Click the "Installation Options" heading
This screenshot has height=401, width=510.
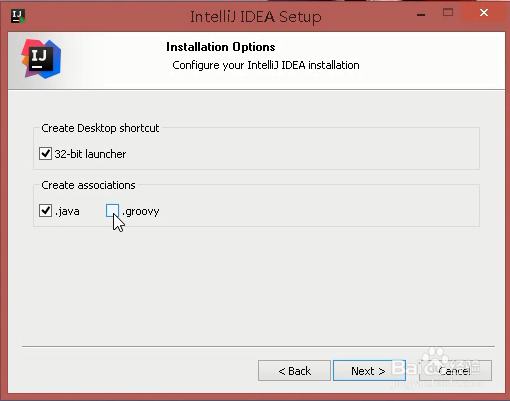click(x=221, y=47)
